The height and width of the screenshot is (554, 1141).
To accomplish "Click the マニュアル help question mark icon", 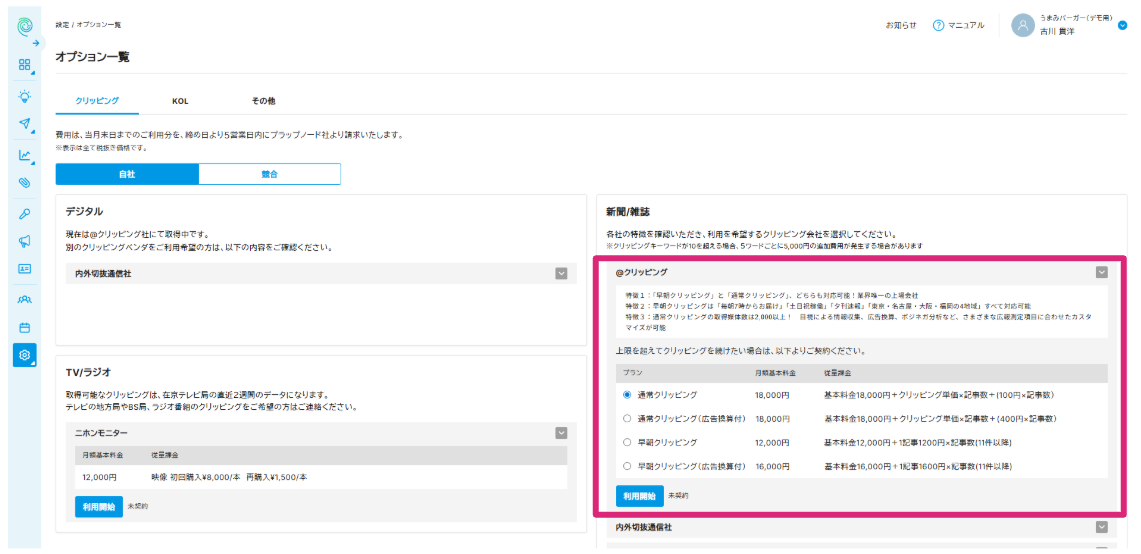I will point(939,25).
